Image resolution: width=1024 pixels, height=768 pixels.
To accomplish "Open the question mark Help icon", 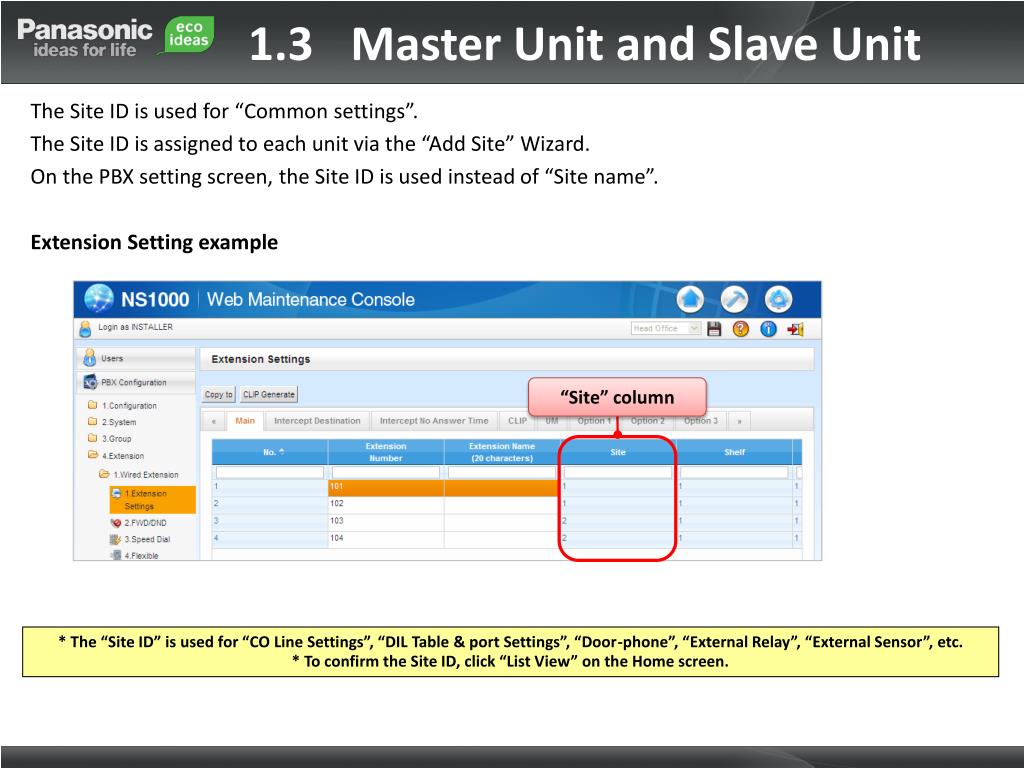I will pos(741,329).
